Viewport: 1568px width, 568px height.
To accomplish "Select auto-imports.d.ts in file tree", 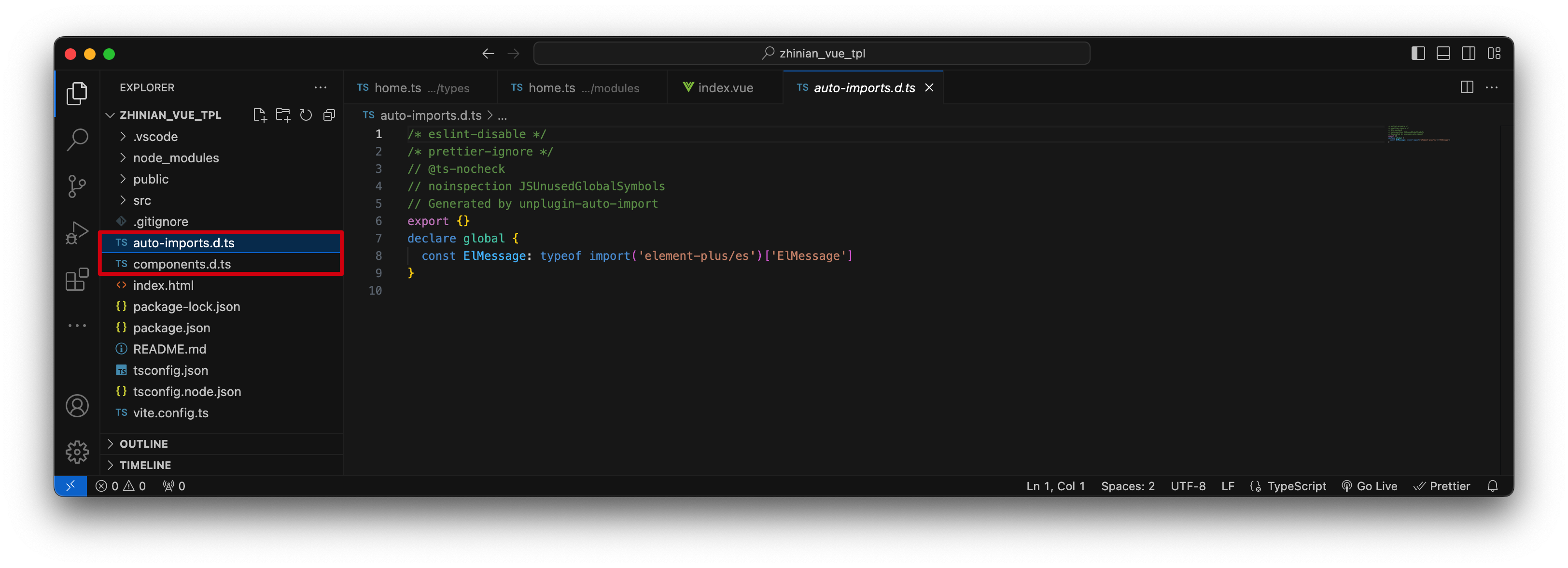I will pos(223,243).
